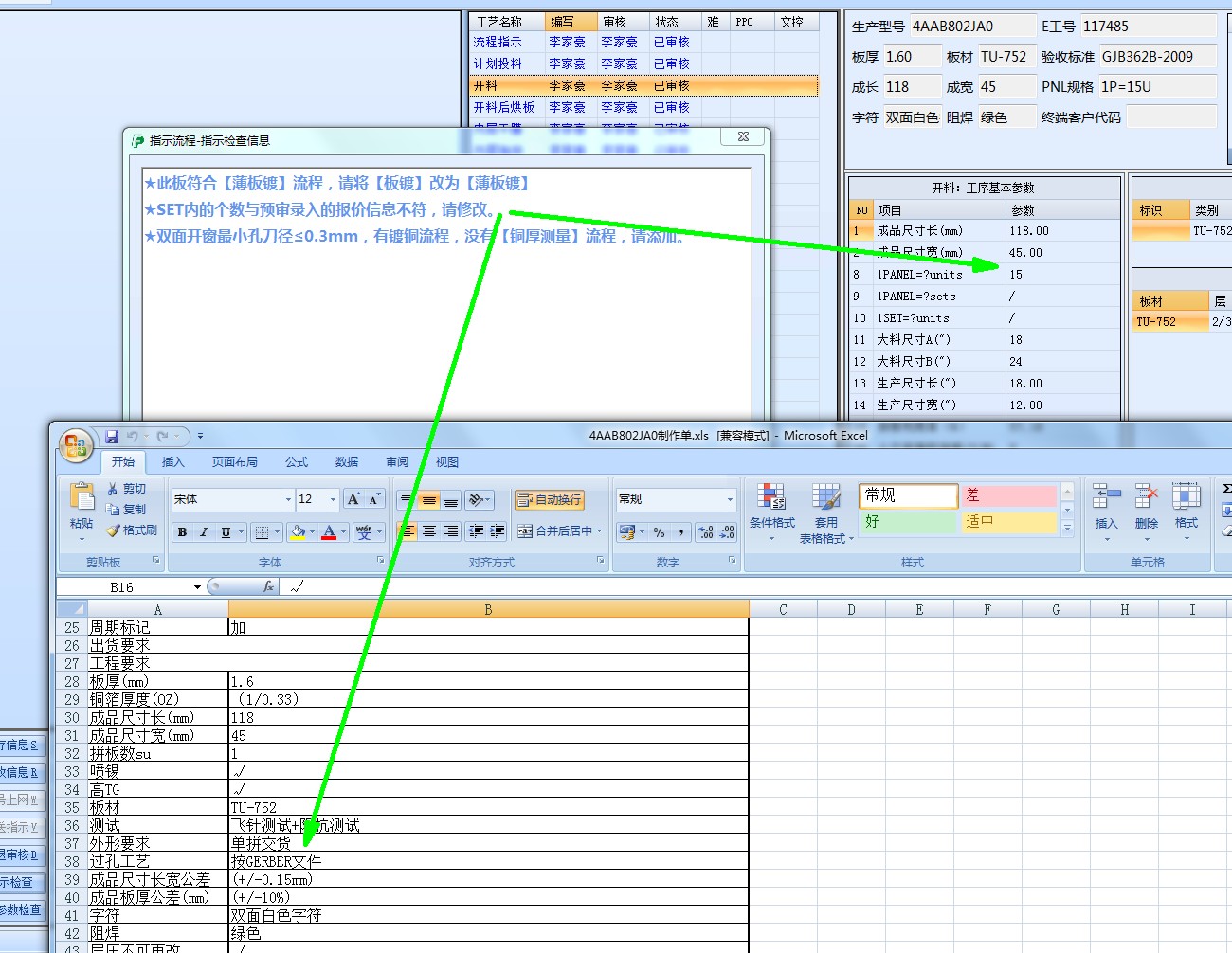Switch to 插入 ribbon tab
Image resolution: width=1232 pixels, height=953 pixels.
coord(172,462)
